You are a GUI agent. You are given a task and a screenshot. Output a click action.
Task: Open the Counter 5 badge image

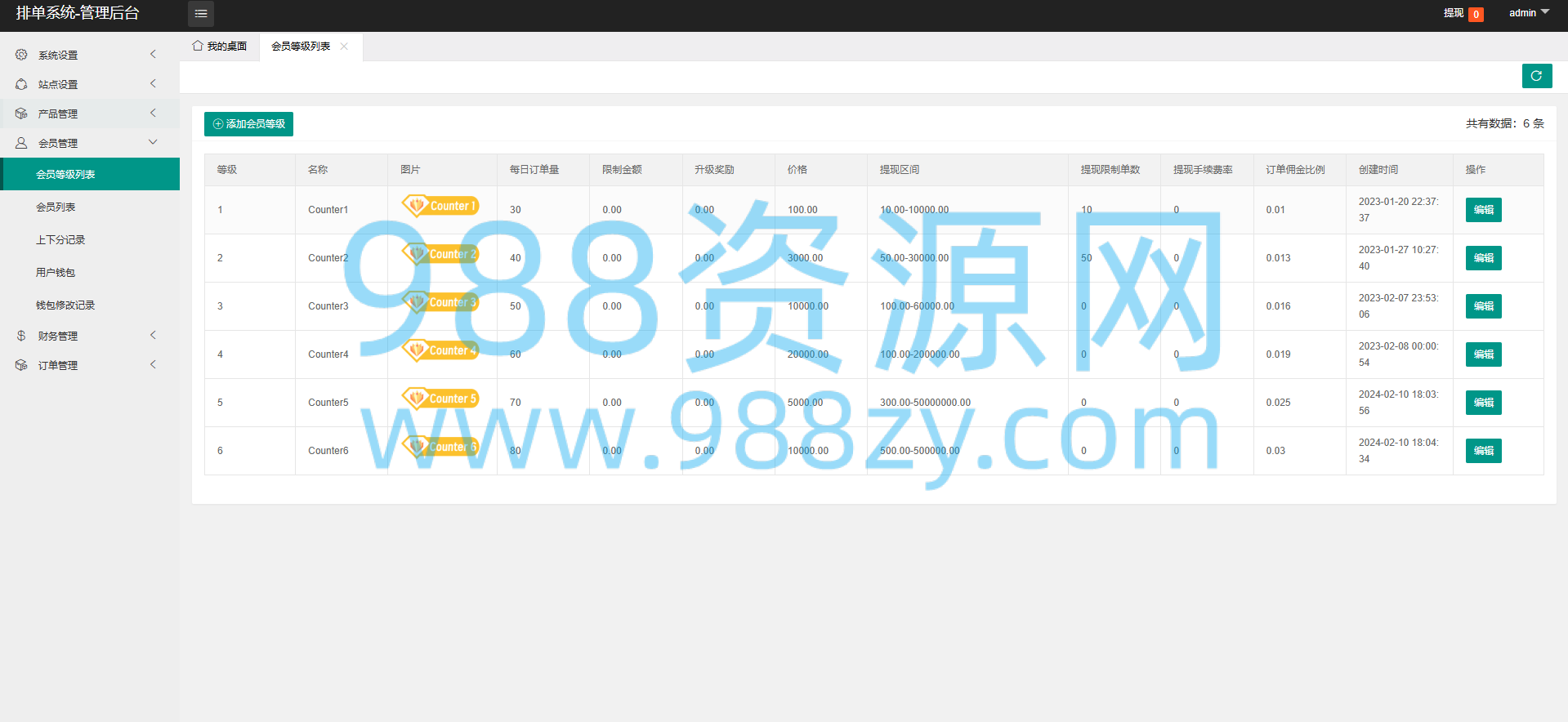pos(440,399)
